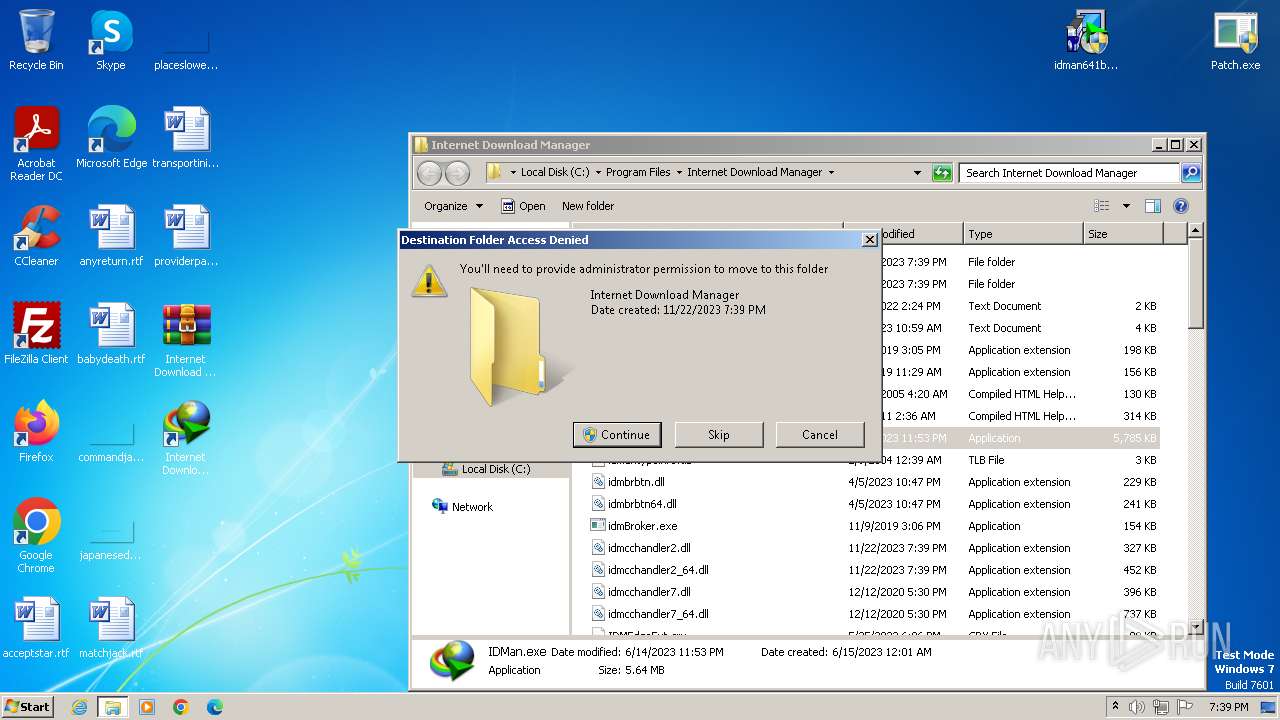Click Cancel in the Access Denied dialog
The image size is (1280, 720).
pyautogui.click(x=820, y=435)
